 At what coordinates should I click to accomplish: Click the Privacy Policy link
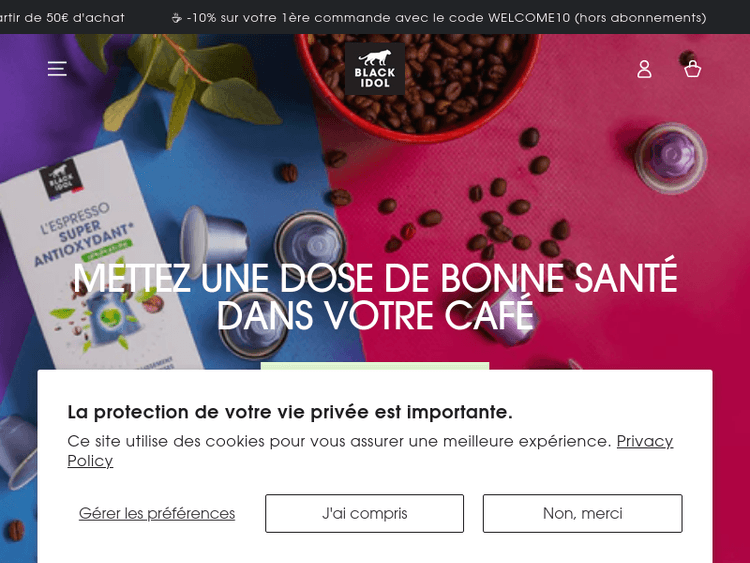[370, 451]
